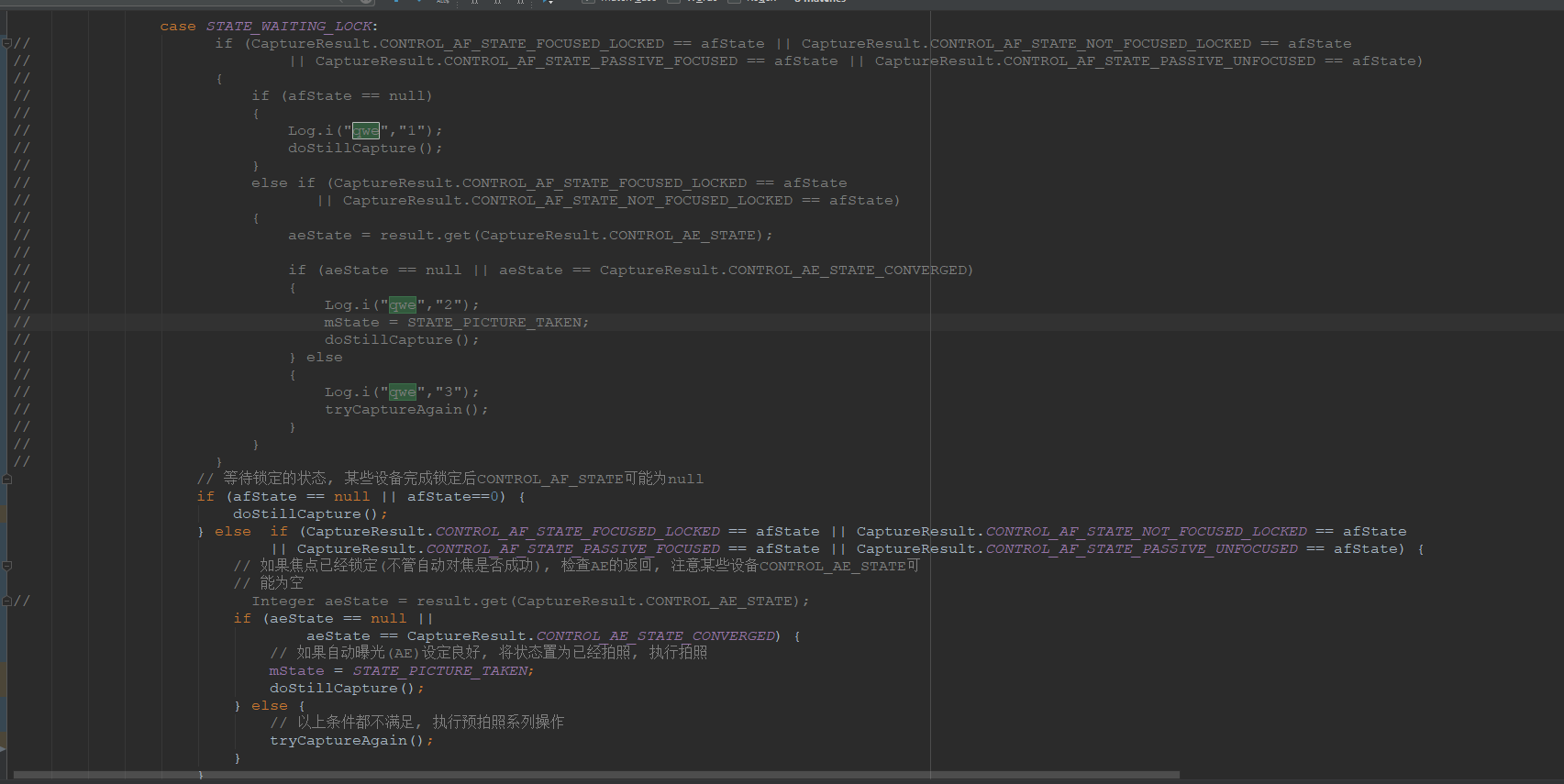Image resolution: width=1564 pixels, height=784 pixels.
Task: Click the comment starting "// 以上条件都不满足"
Action: tap(417, 723)
